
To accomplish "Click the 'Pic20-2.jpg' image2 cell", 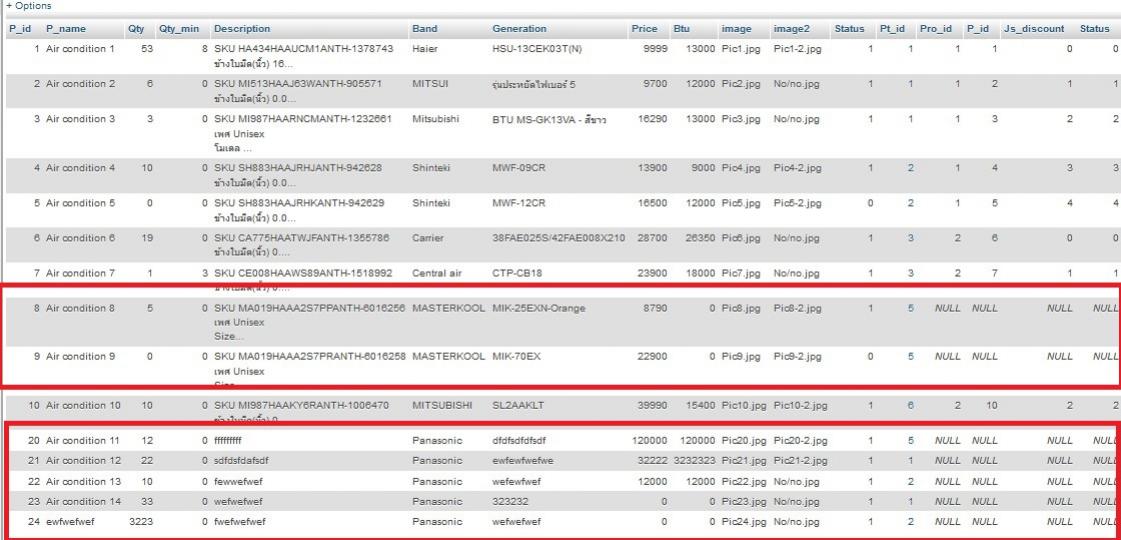I will [x=800, y=441].
